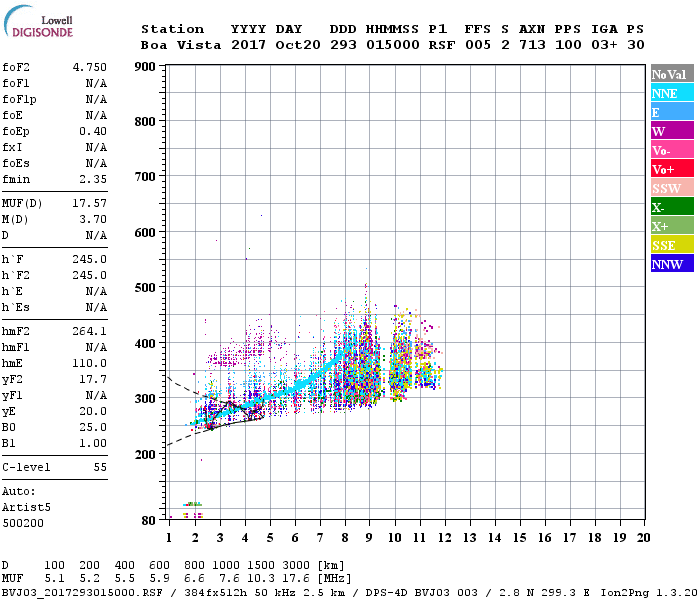Click the W purple legend swatch
Viewport: 700px width, 600px height.
672,130
